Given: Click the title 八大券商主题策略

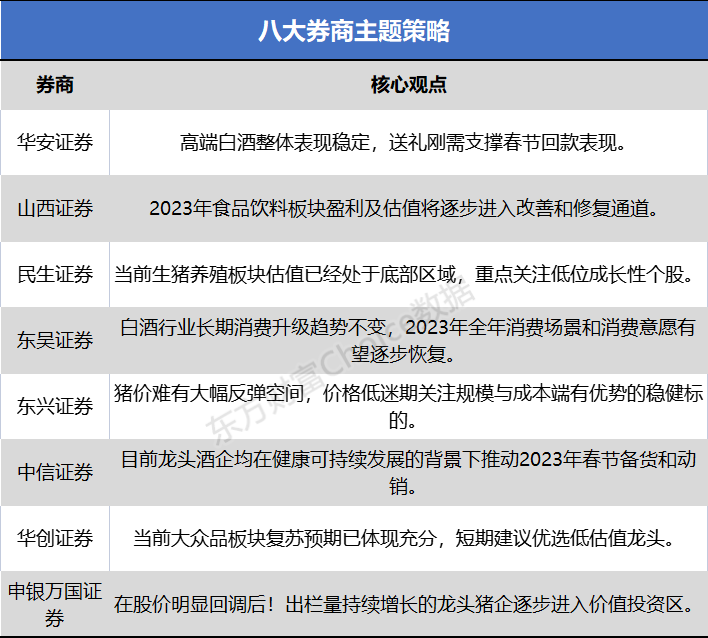Looking at the screenshot, I should [354, 31].
